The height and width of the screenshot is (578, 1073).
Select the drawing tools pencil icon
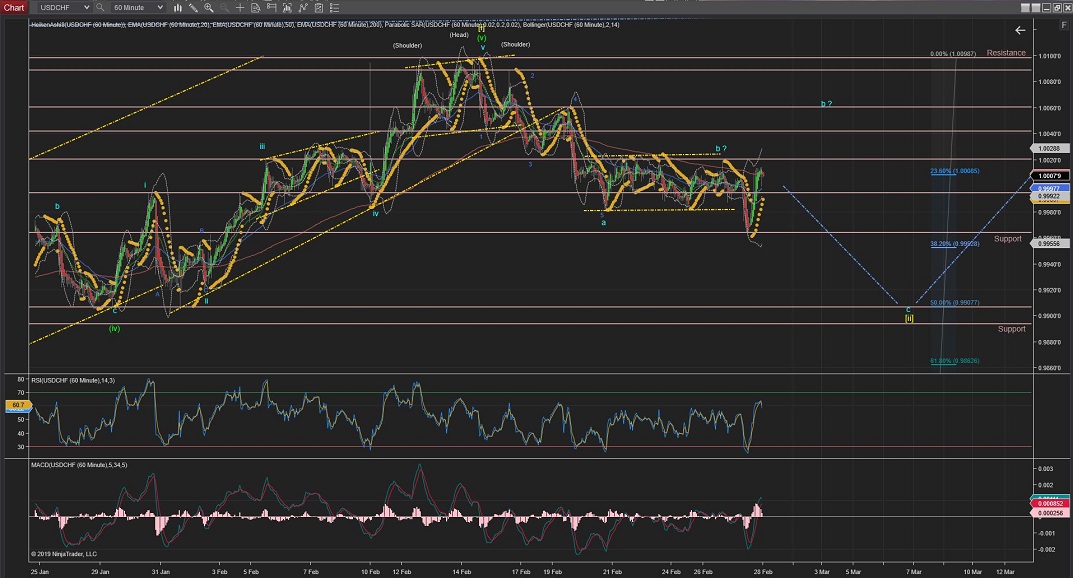(193, 7)
